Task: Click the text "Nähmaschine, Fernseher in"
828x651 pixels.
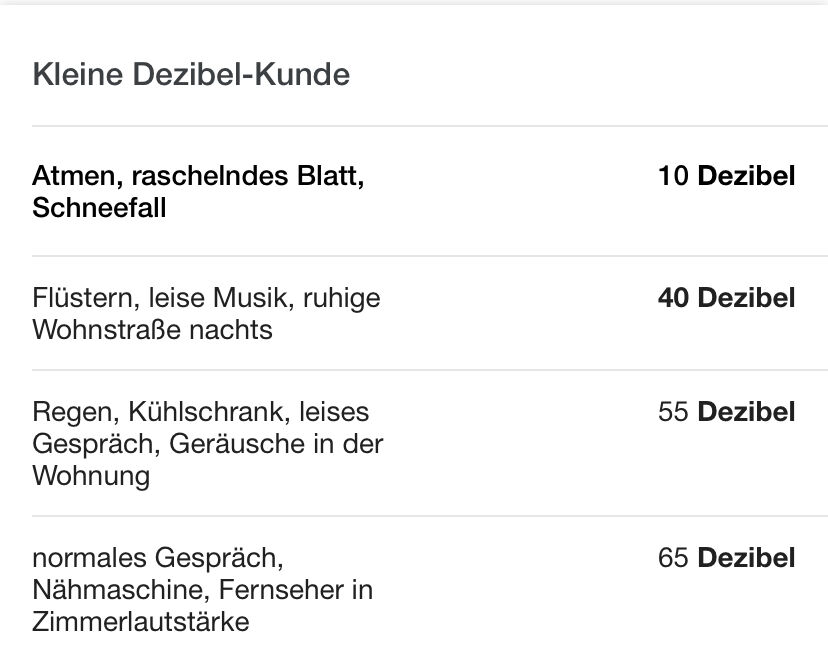Action: (x=202, y=590)
